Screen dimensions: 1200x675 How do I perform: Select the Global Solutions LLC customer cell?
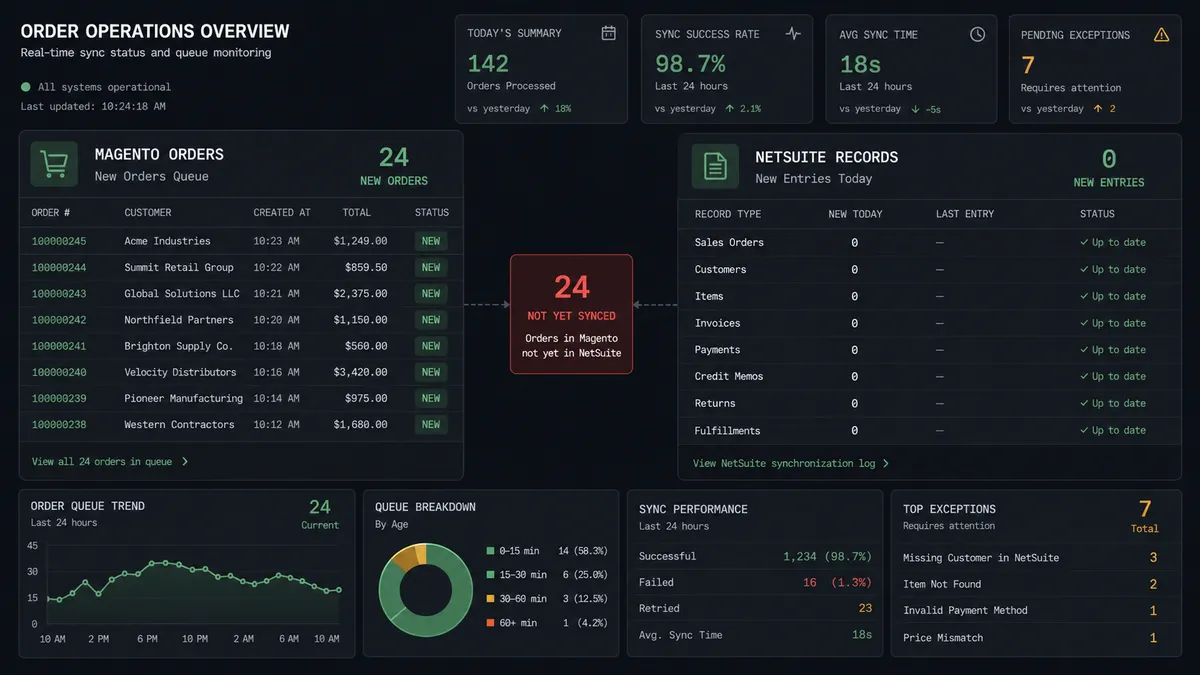pos(182,293)
